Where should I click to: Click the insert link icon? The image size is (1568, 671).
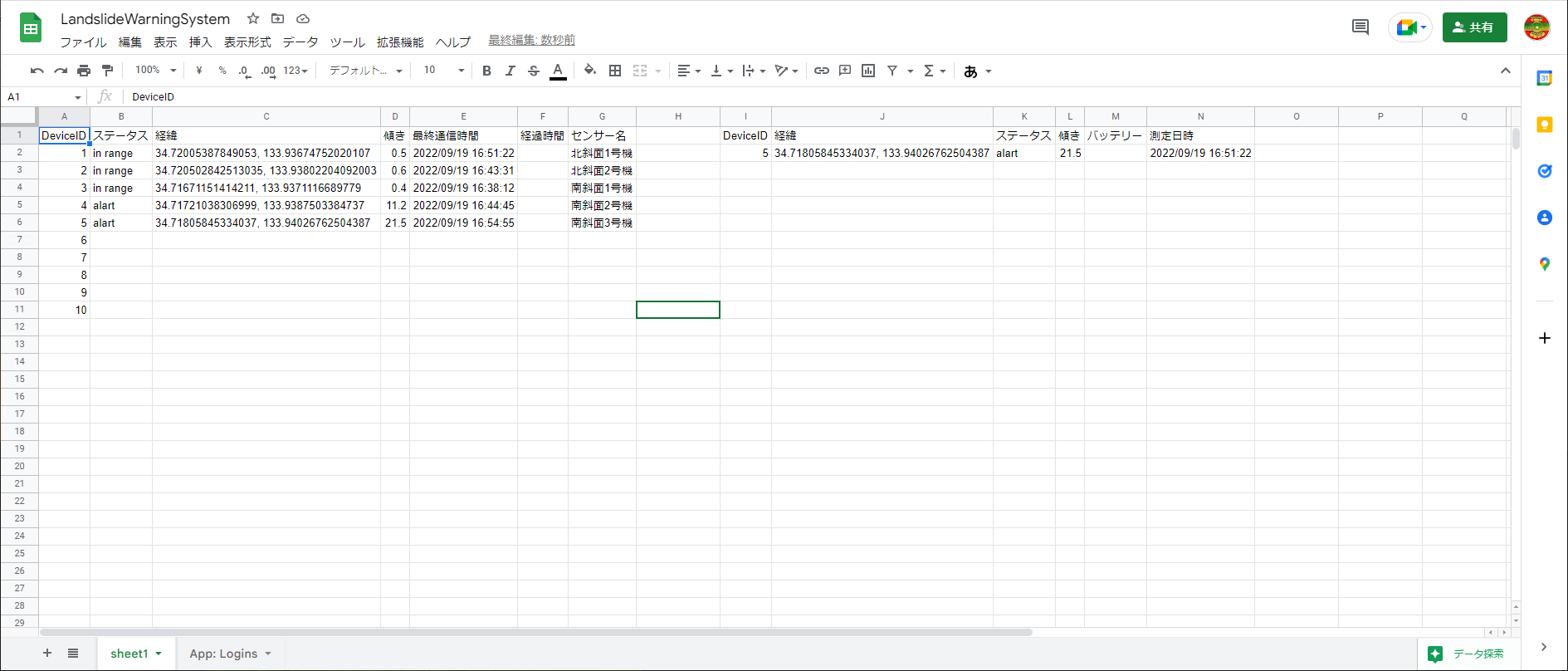tap(821, 71)
